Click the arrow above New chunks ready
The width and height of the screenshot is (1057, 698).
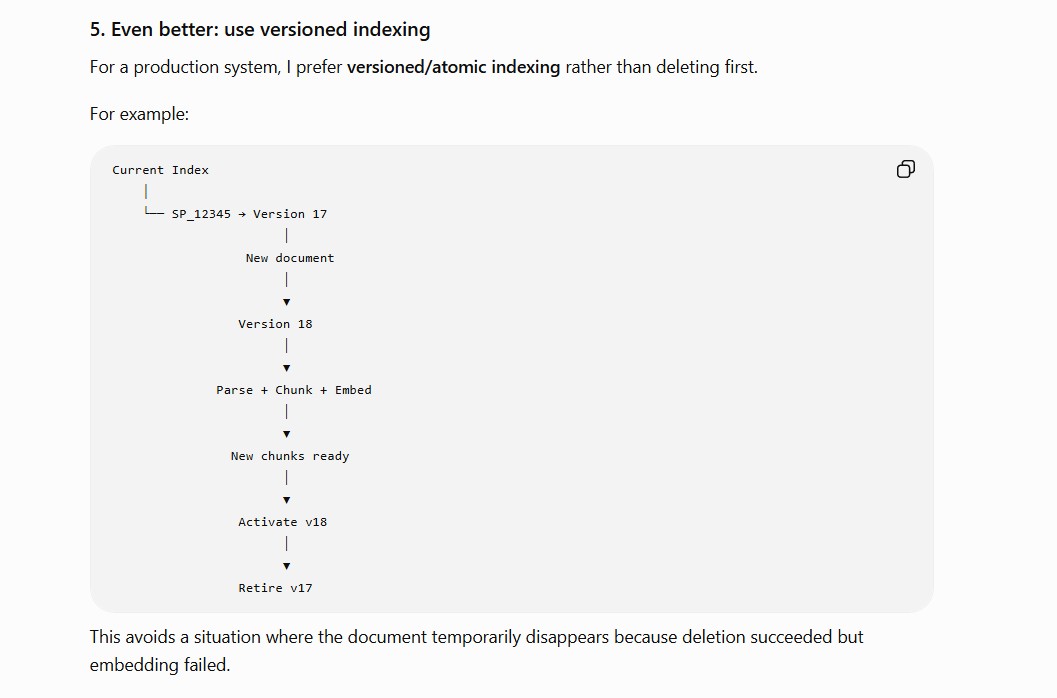(286, 434)
